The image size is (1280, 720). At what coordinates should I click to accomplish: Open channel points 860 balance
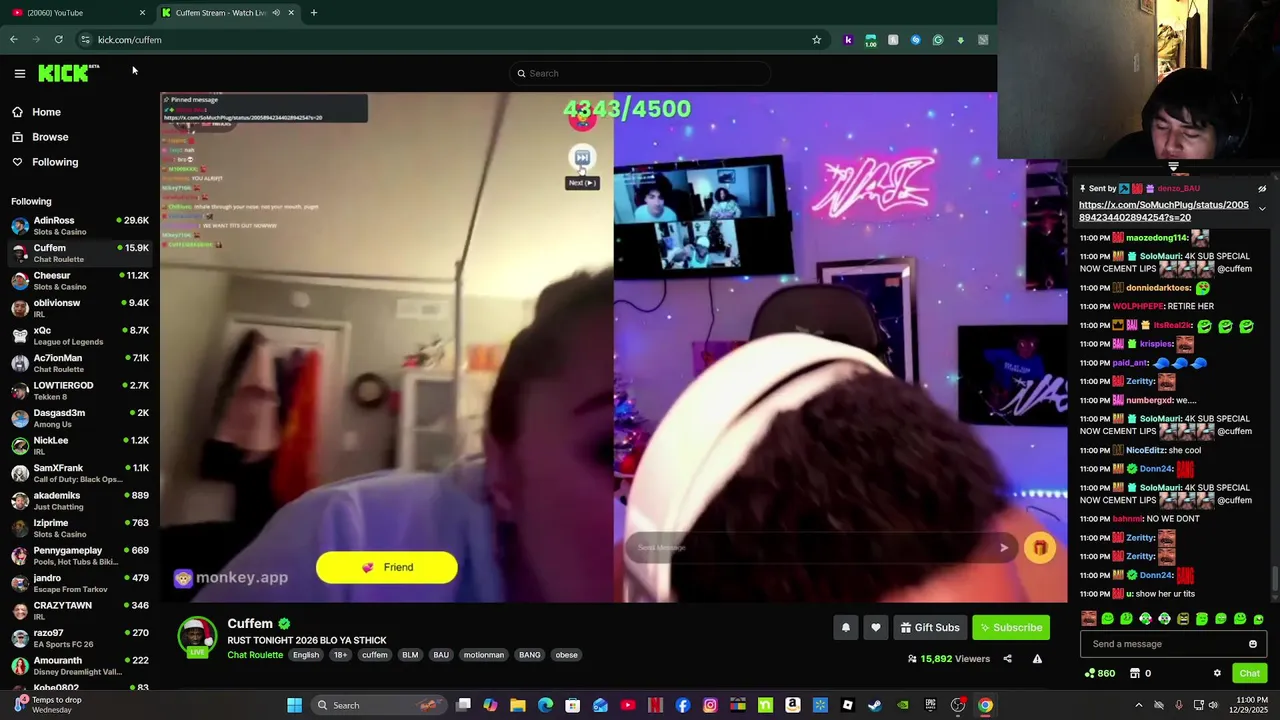1100,673
